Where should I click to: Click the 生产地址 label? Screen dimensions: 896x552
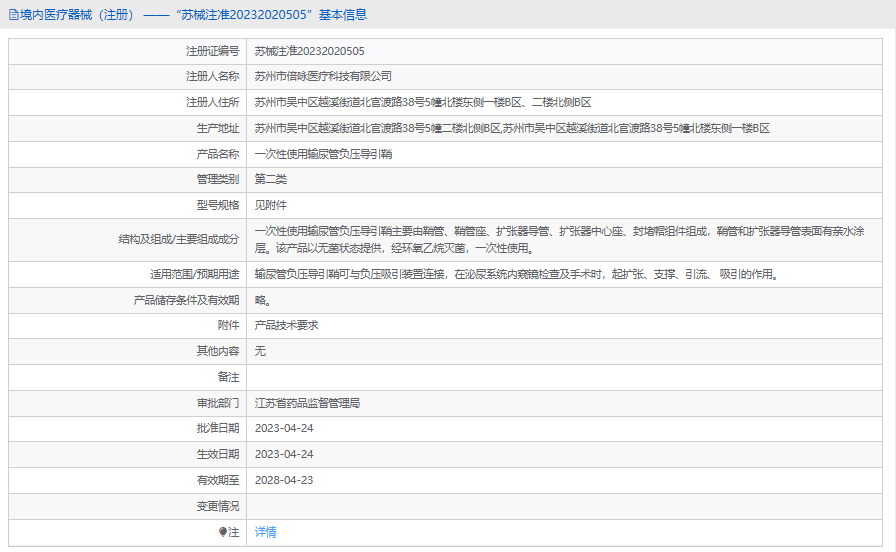tap(218, 128)
